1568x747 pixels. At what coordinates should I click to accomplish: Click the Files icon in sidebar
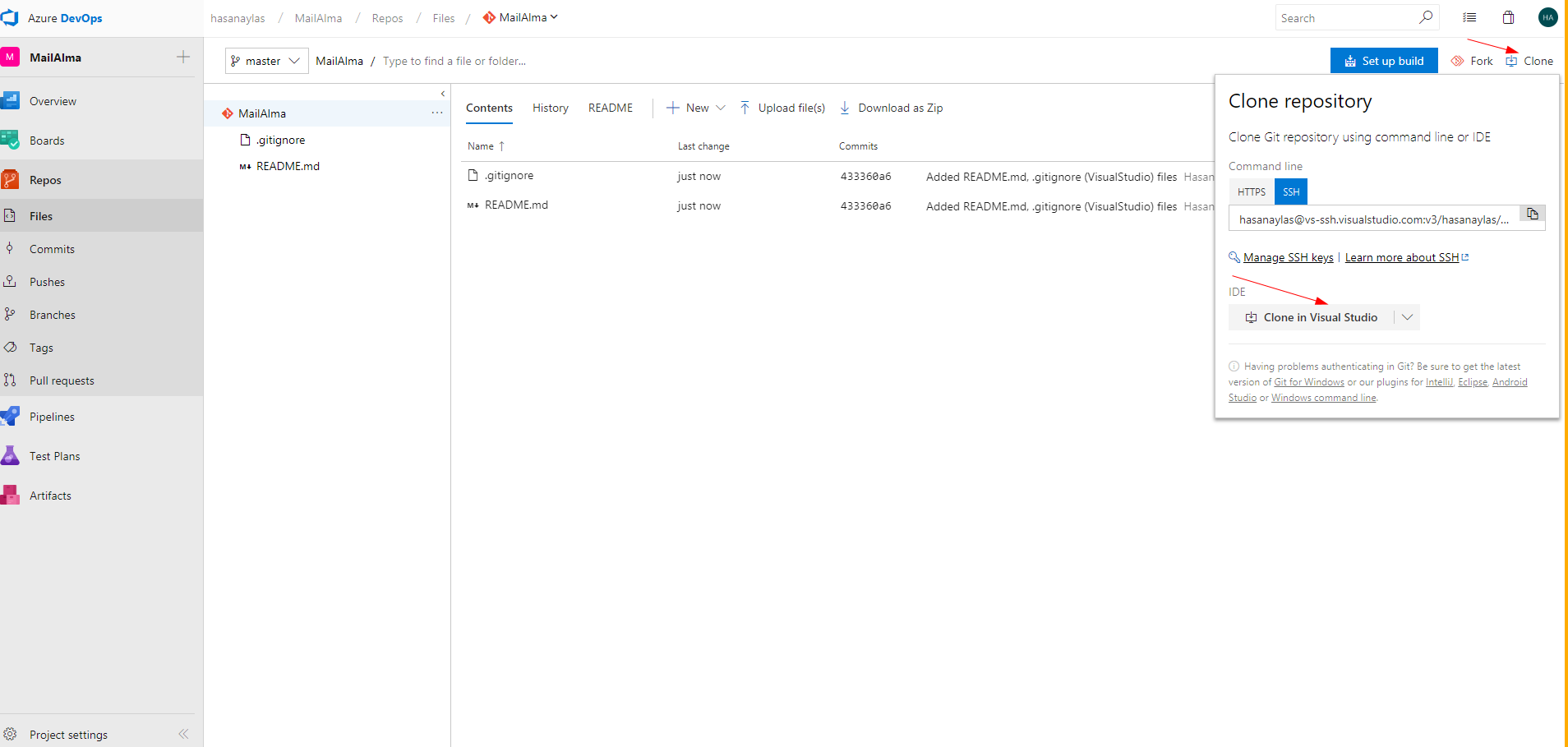click(x=10, y=215)
